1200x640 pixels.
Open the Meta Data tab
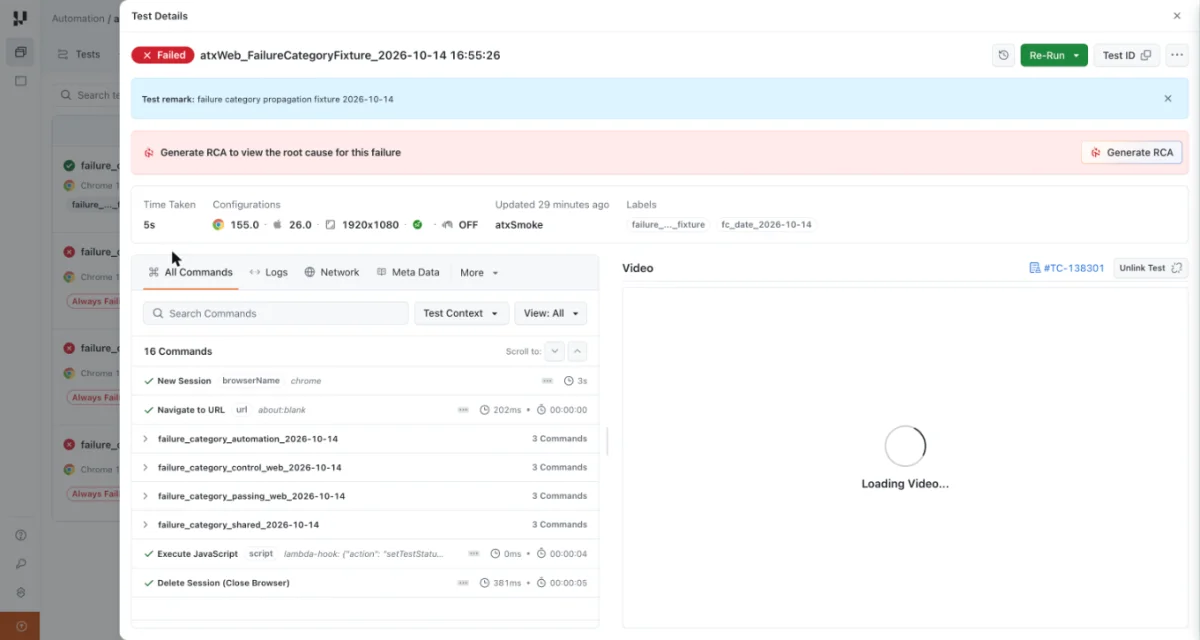pyautogui.click(x=408, y=272)
